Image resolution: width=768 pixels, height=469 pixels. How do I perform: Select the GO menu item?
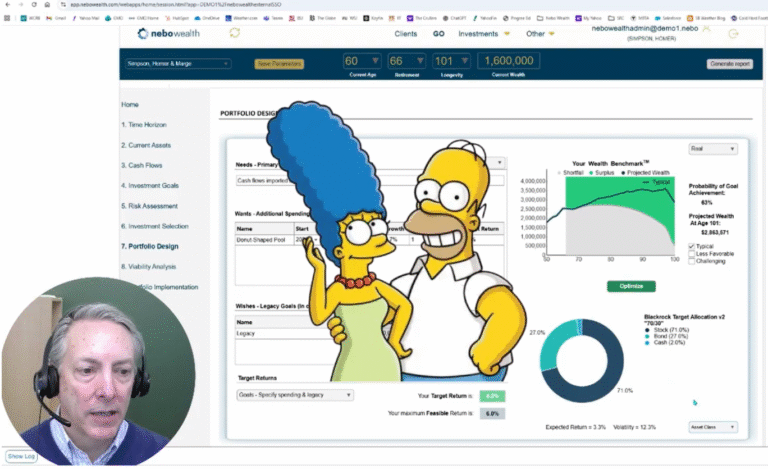click(438, 34)
